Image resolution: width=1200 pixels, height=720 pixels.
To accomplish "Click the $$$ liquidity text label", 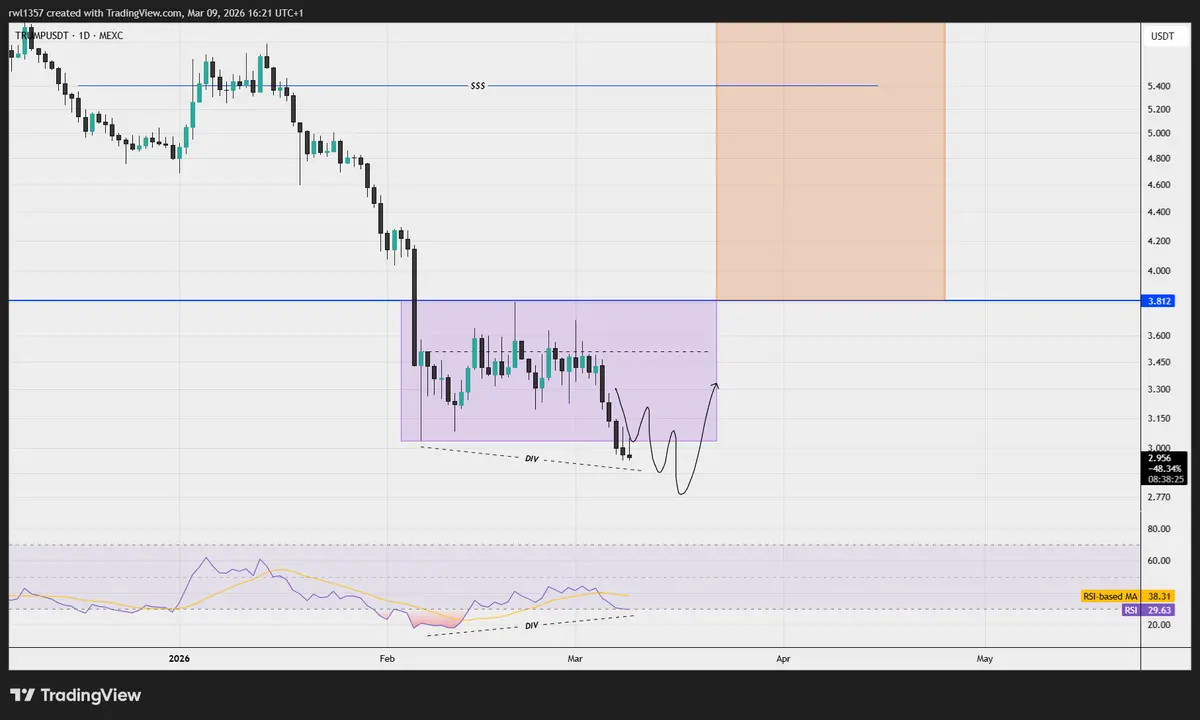I will (x=478, y=86).
